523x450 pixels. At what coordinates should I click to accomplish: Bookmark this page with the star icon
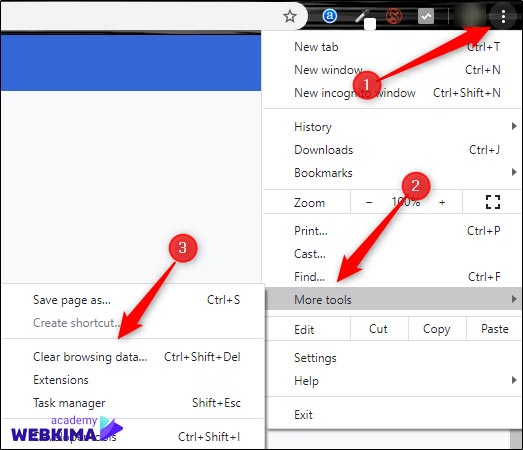click(x=290, y=16)
